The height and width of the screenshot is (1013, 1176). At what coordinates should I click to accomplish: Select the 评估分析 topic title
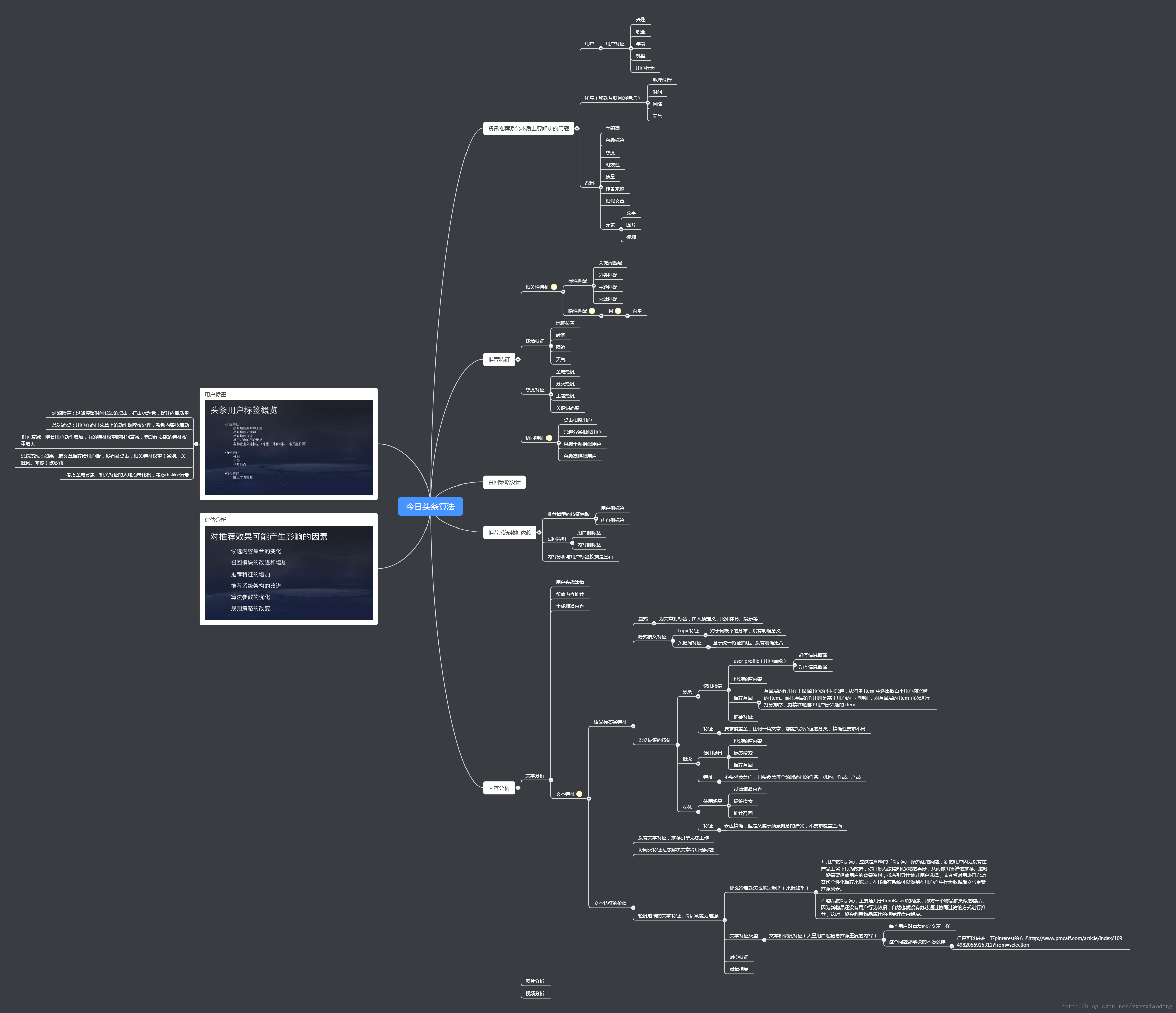(x=215, y=520)
